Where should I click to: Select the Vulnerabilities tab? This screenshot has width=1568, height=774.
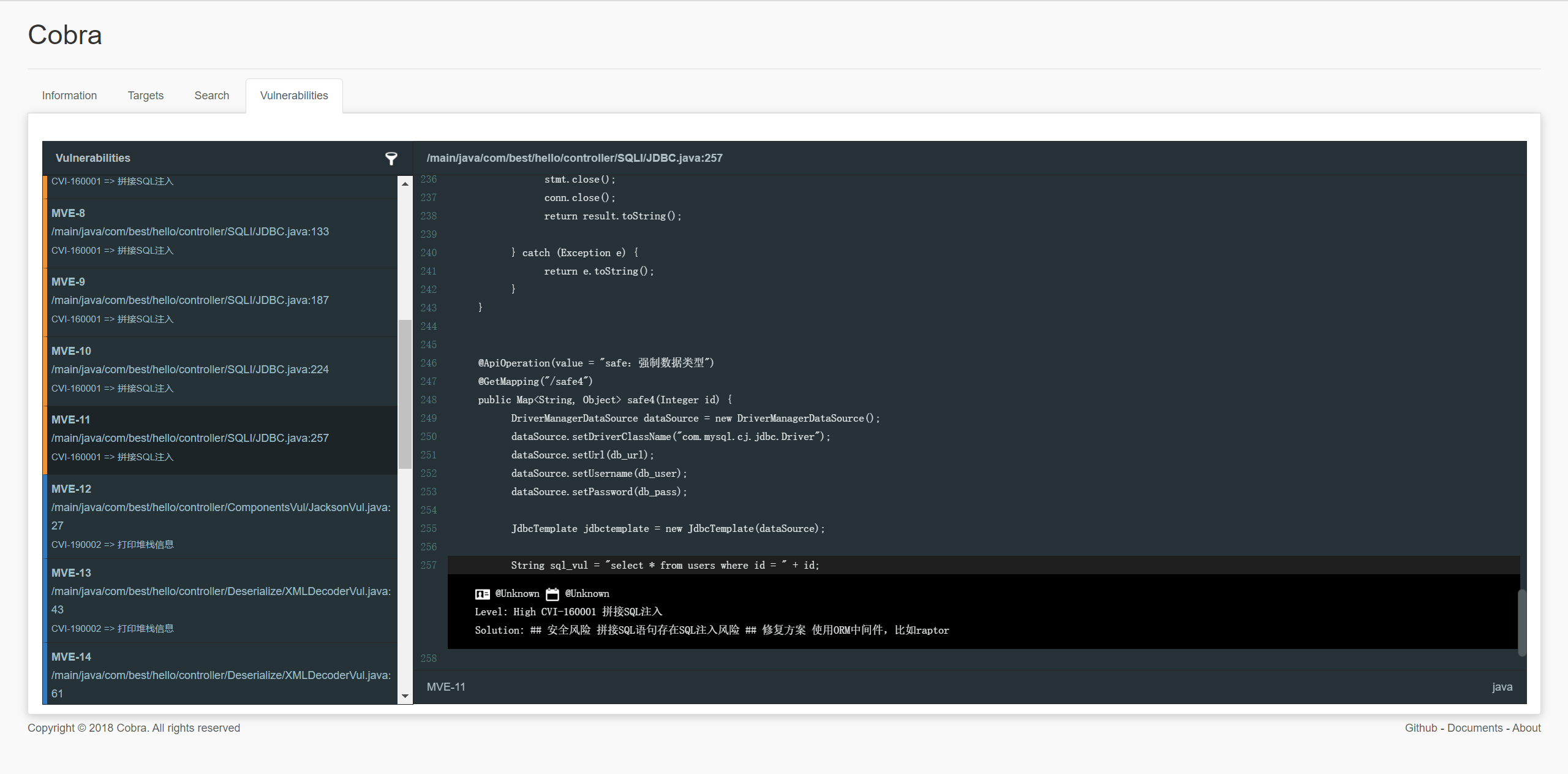coord(294,96)
